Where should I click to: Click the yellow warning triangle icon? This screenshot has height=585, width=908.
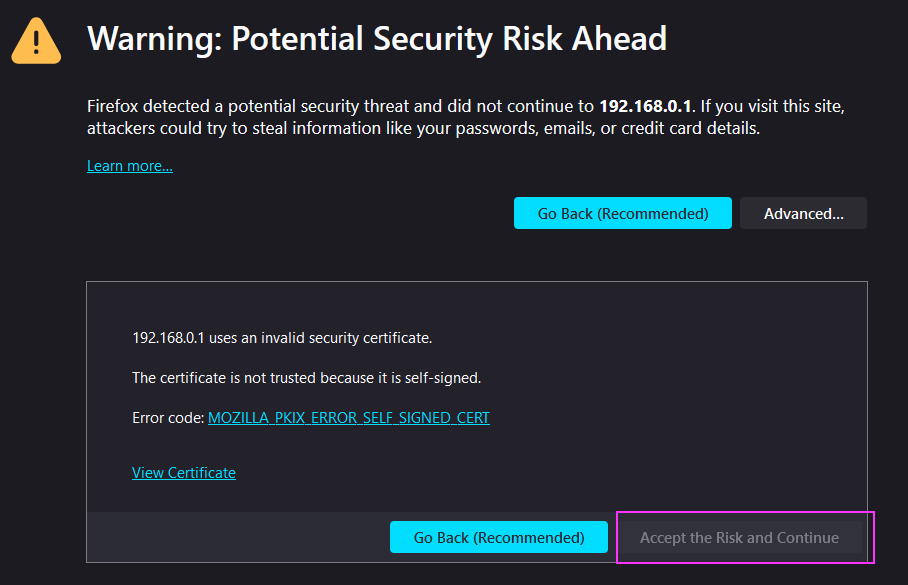[36, 41]
